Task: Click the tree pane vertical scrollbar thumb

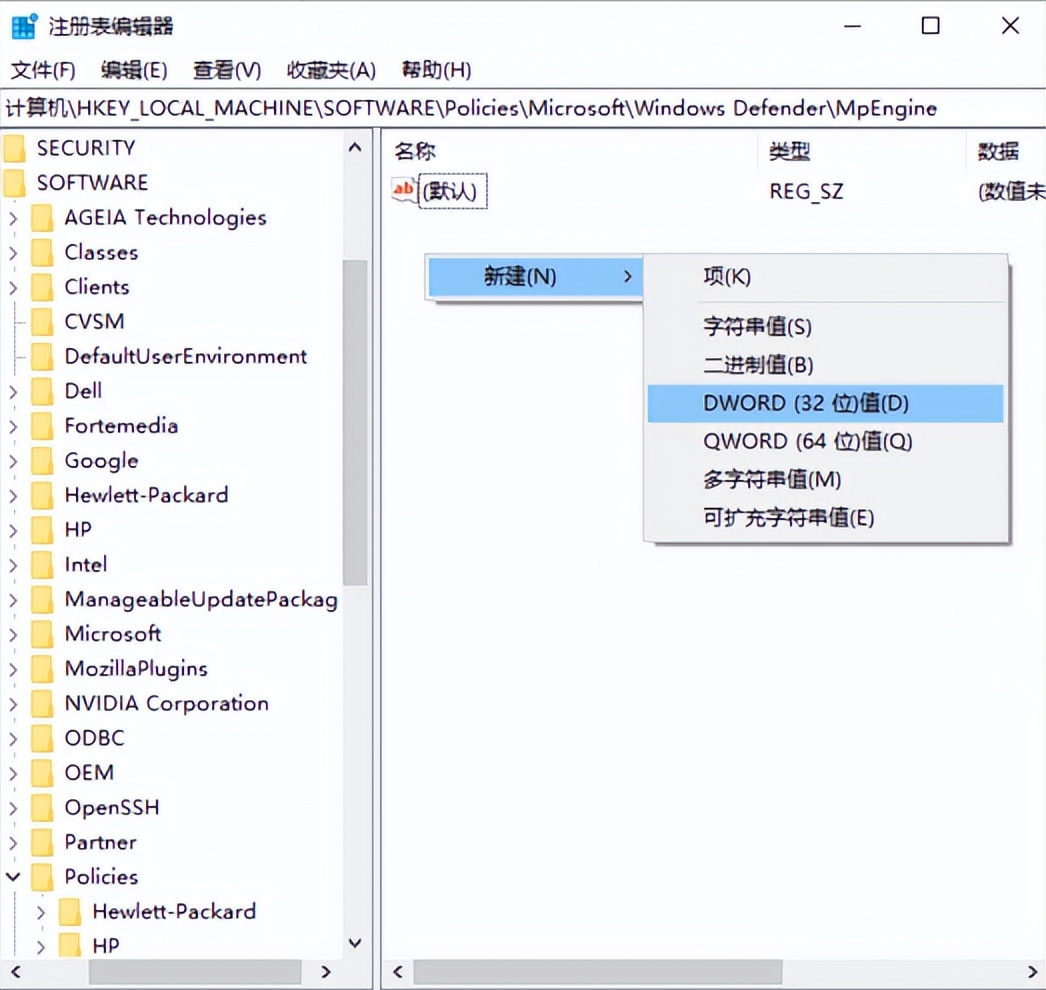Action: pos(355,423)
